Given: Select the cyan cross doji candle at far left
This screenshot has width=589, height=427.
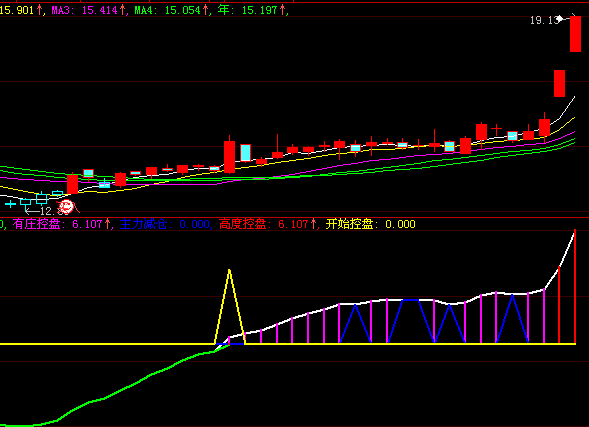Looking at the screenshot, I should coord(10,204).
